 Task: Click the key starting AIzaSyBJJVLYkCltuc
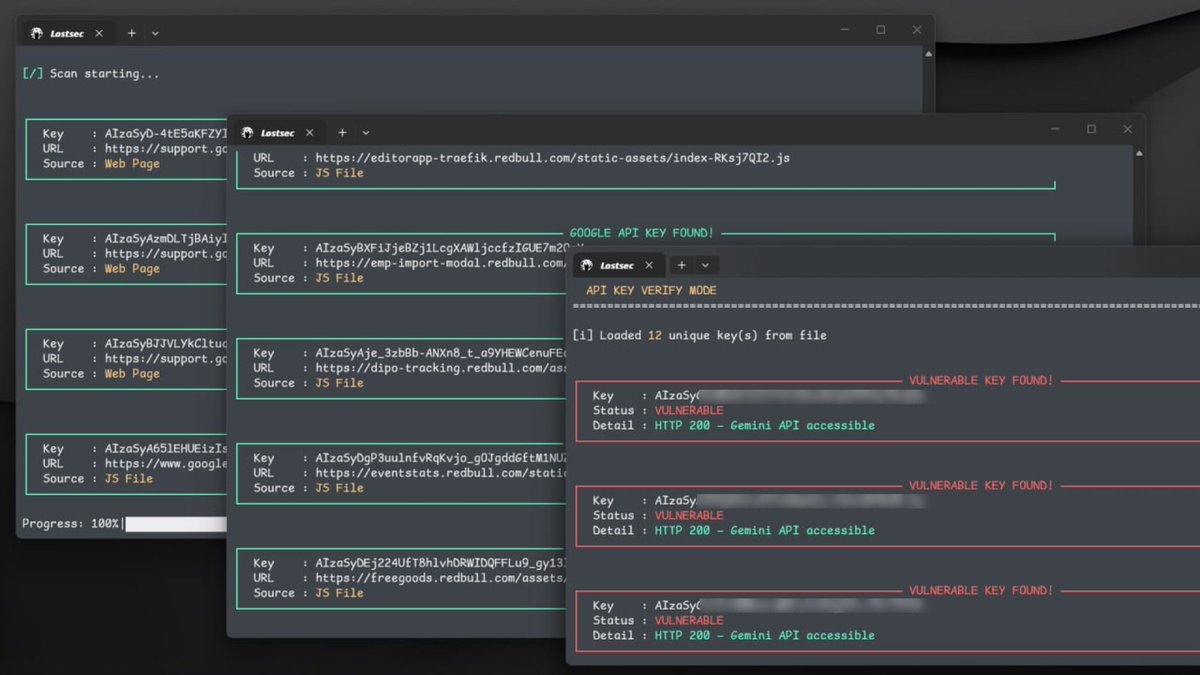pos(166,344)
